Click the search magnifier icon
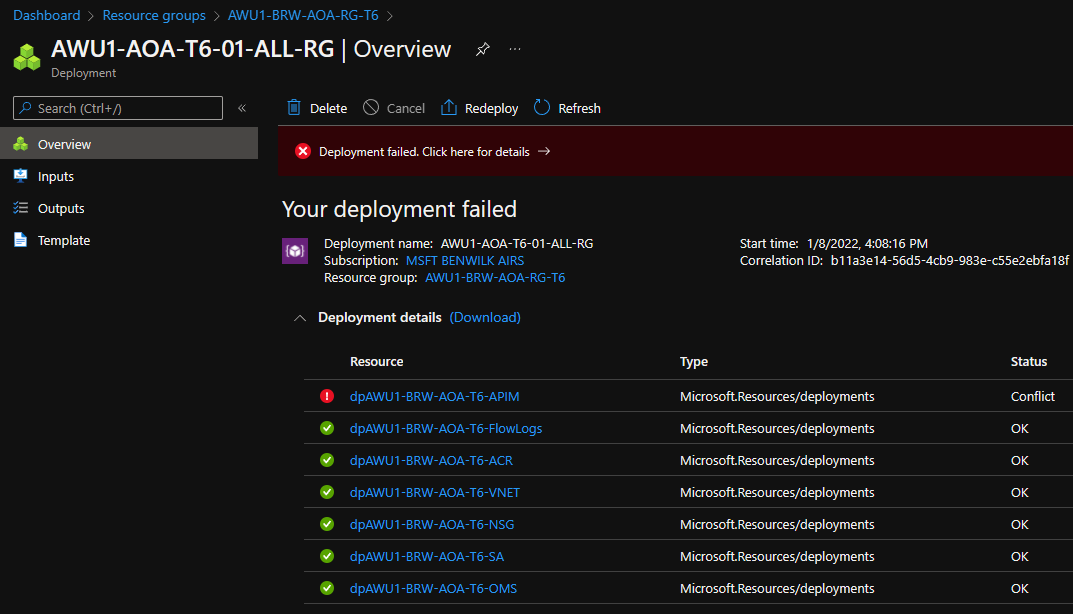1073x614 pixels. [x=25, y=108]
